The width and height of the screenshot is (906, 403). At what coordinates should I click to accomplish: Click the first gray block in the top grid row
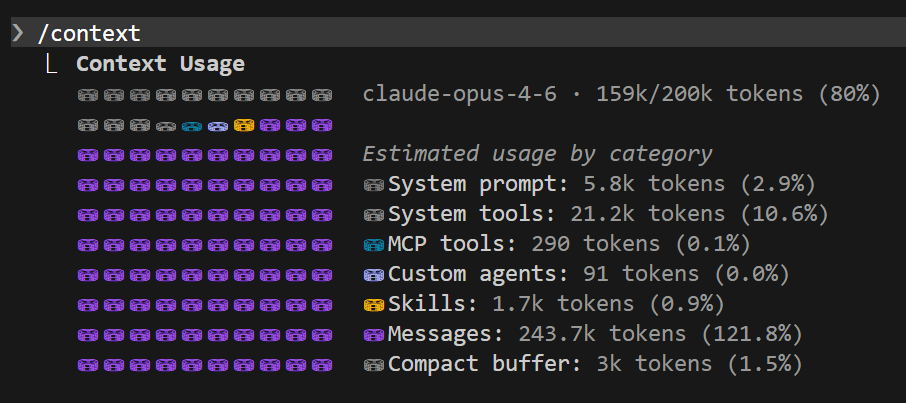[88, 95]
